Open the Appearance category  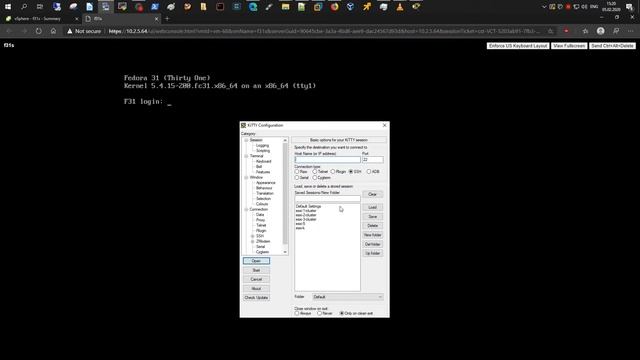point(265,183)
